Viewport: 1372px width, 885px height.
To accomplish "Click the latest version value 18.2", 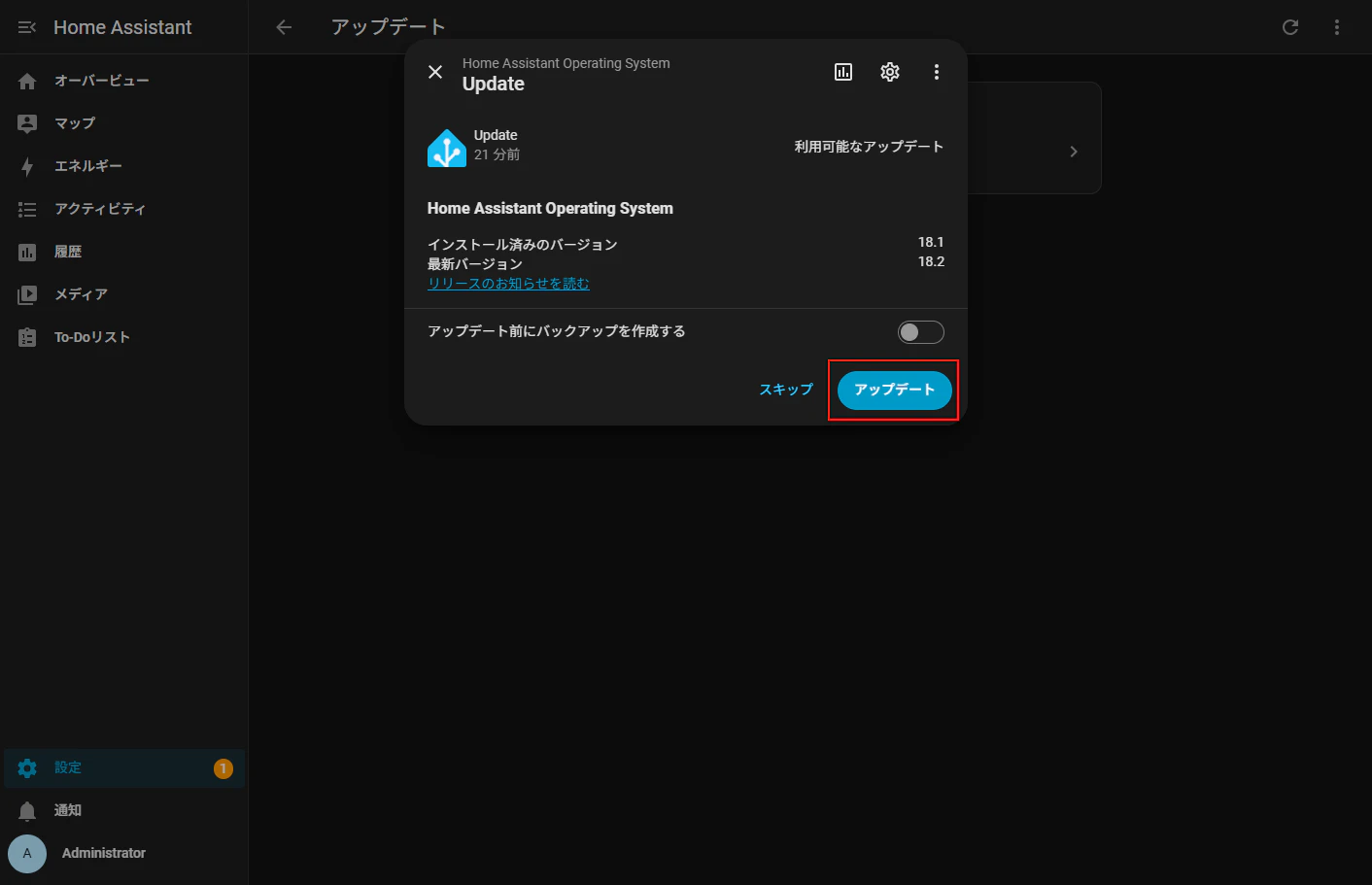I will 931,261.
